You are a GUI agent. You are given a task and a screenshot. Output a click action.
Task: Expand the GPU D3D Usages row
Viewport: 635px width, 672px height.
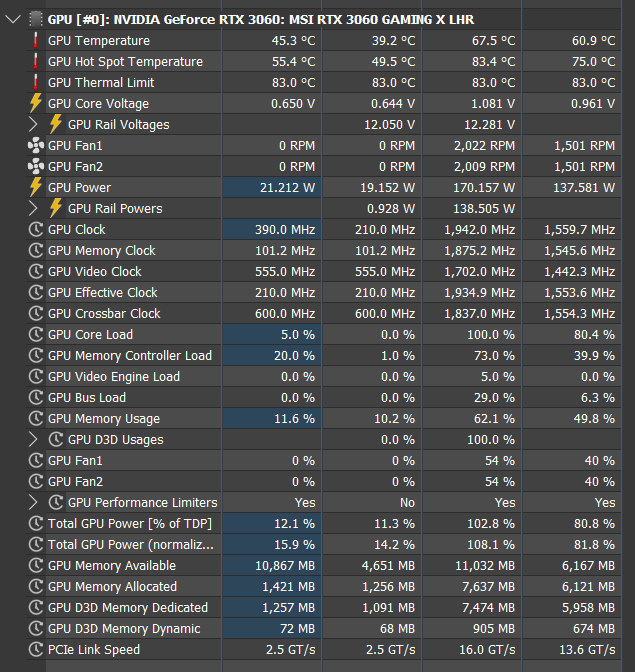tap(35, 439)
